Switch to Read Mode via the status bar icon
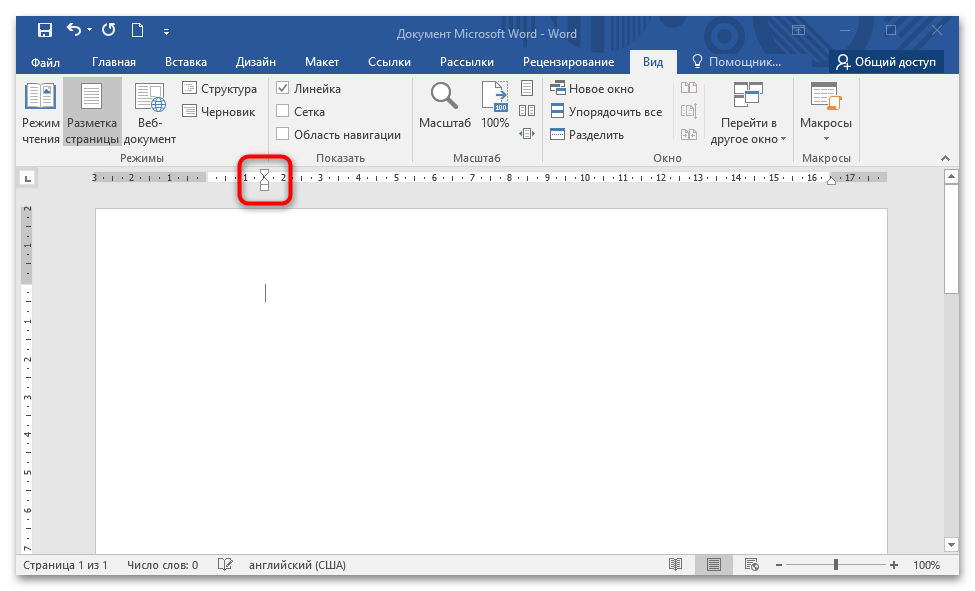The image size is (975, 591). (x=675, y=564)
